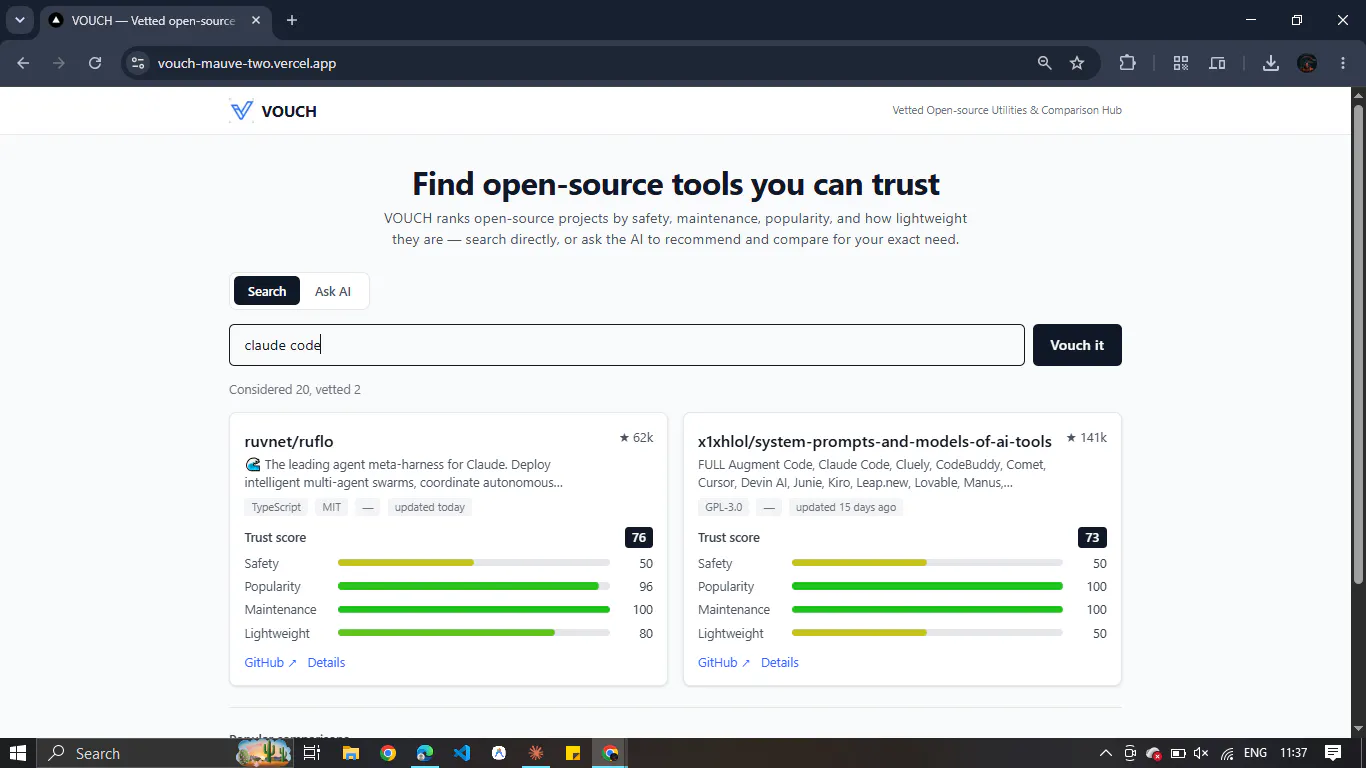Expand the tab search chevron
The image size is (1366, 768).
[x=19, y=20]
